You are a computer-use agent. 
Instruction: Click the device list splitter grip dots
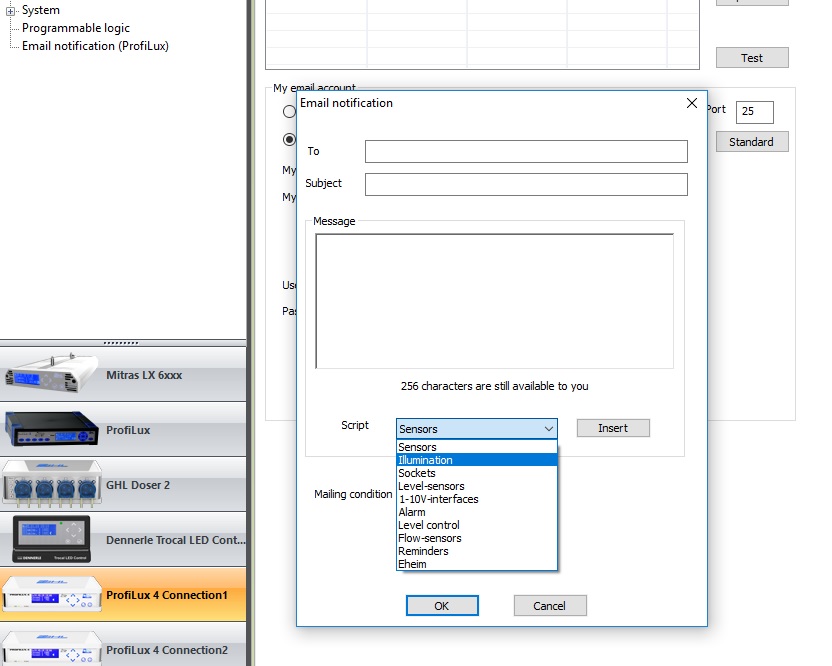121,343
